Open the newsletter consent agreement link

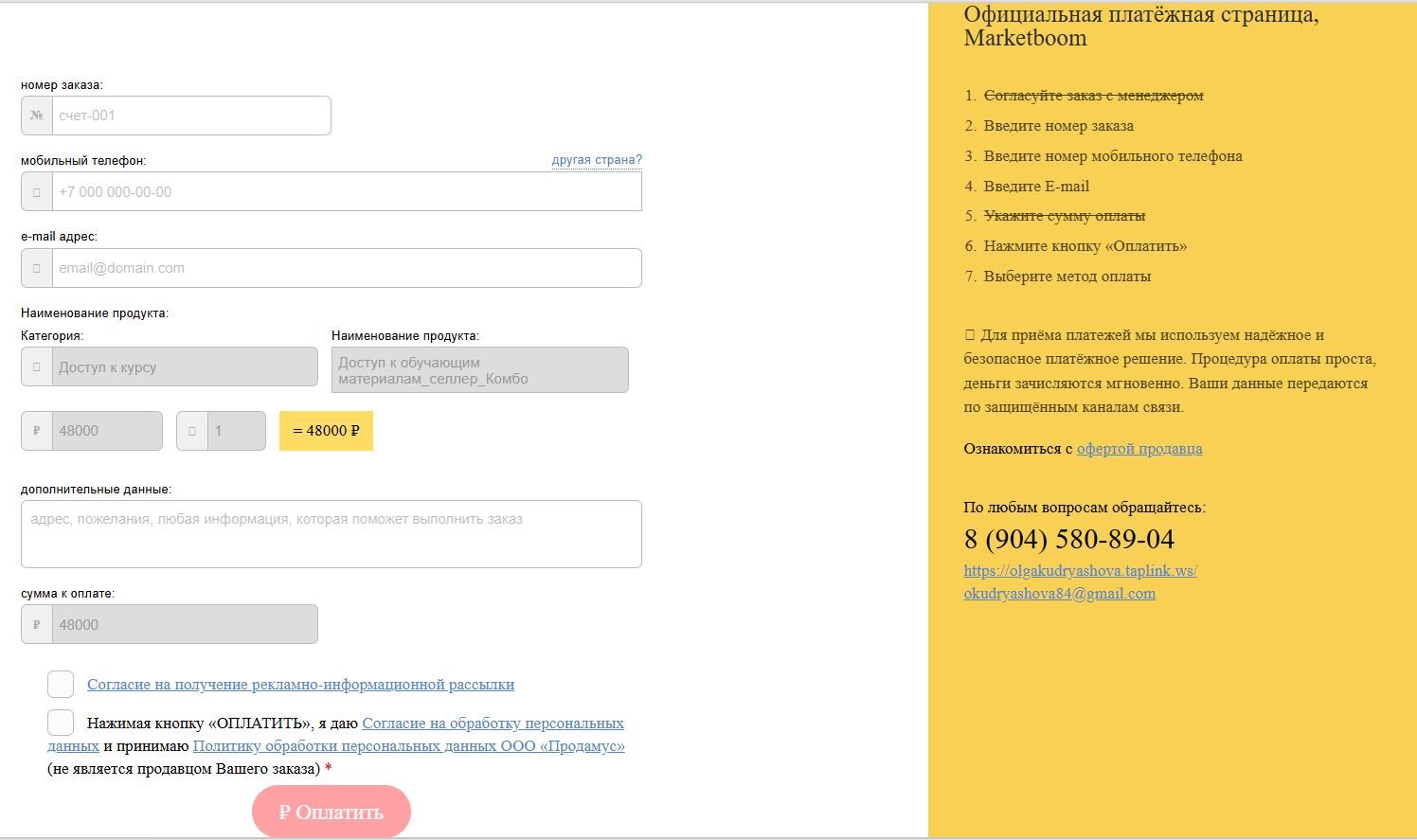pos(300,685)
